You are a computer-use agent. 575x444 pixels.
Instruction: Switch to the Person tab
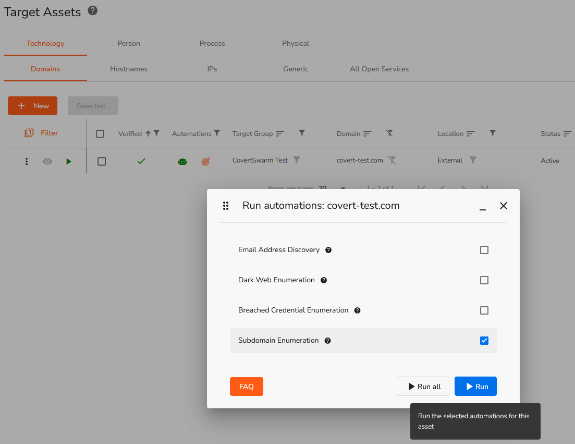129,43
